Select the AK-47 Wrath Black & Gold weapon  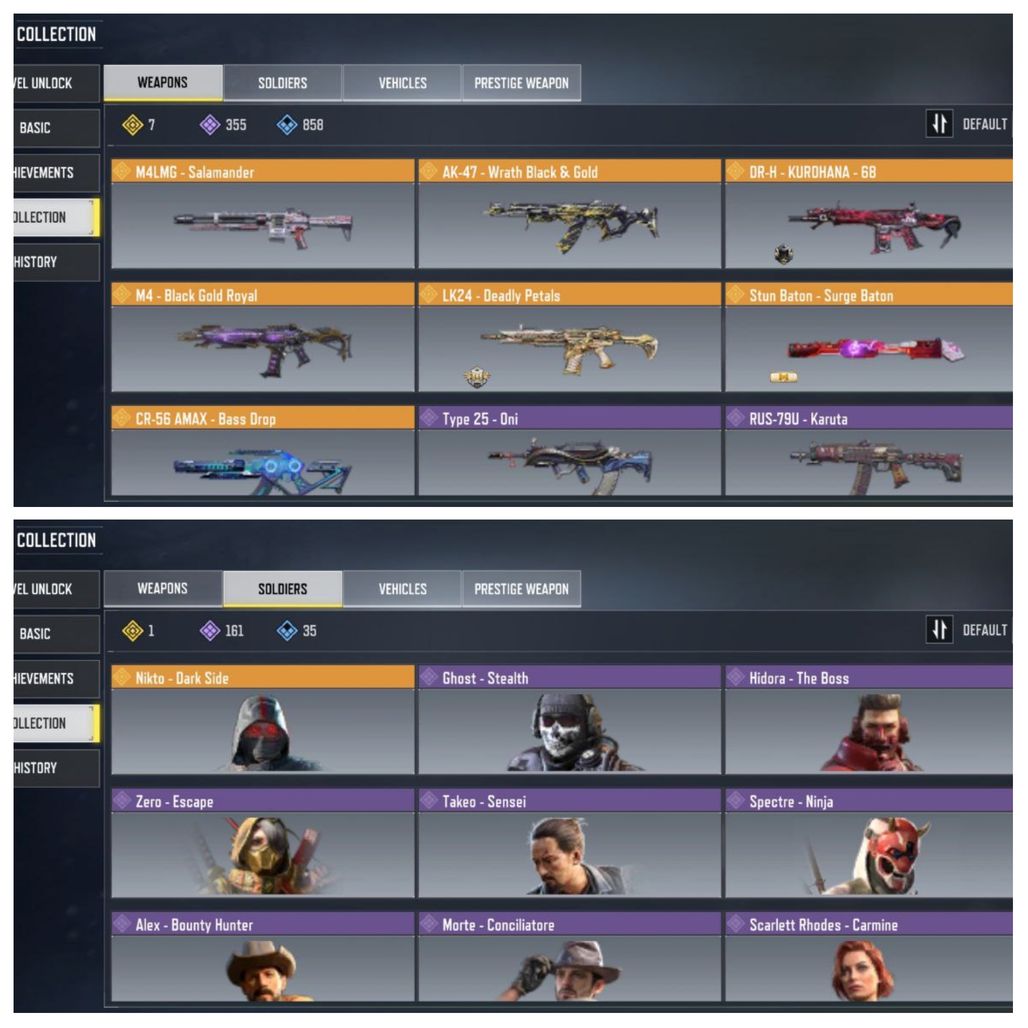point(570,214)
